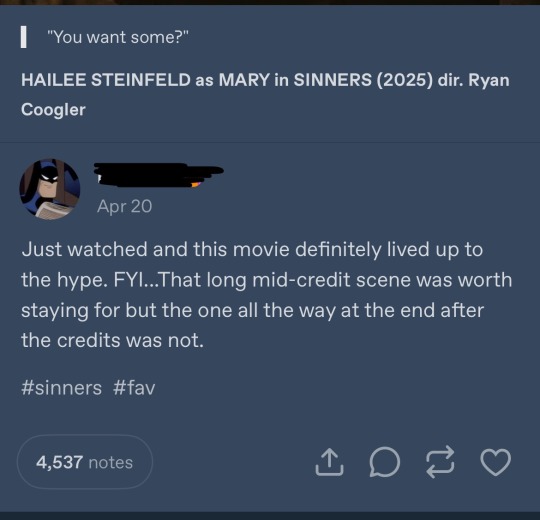Open replies via the speech bubble icon

click(x=385, y=462)
